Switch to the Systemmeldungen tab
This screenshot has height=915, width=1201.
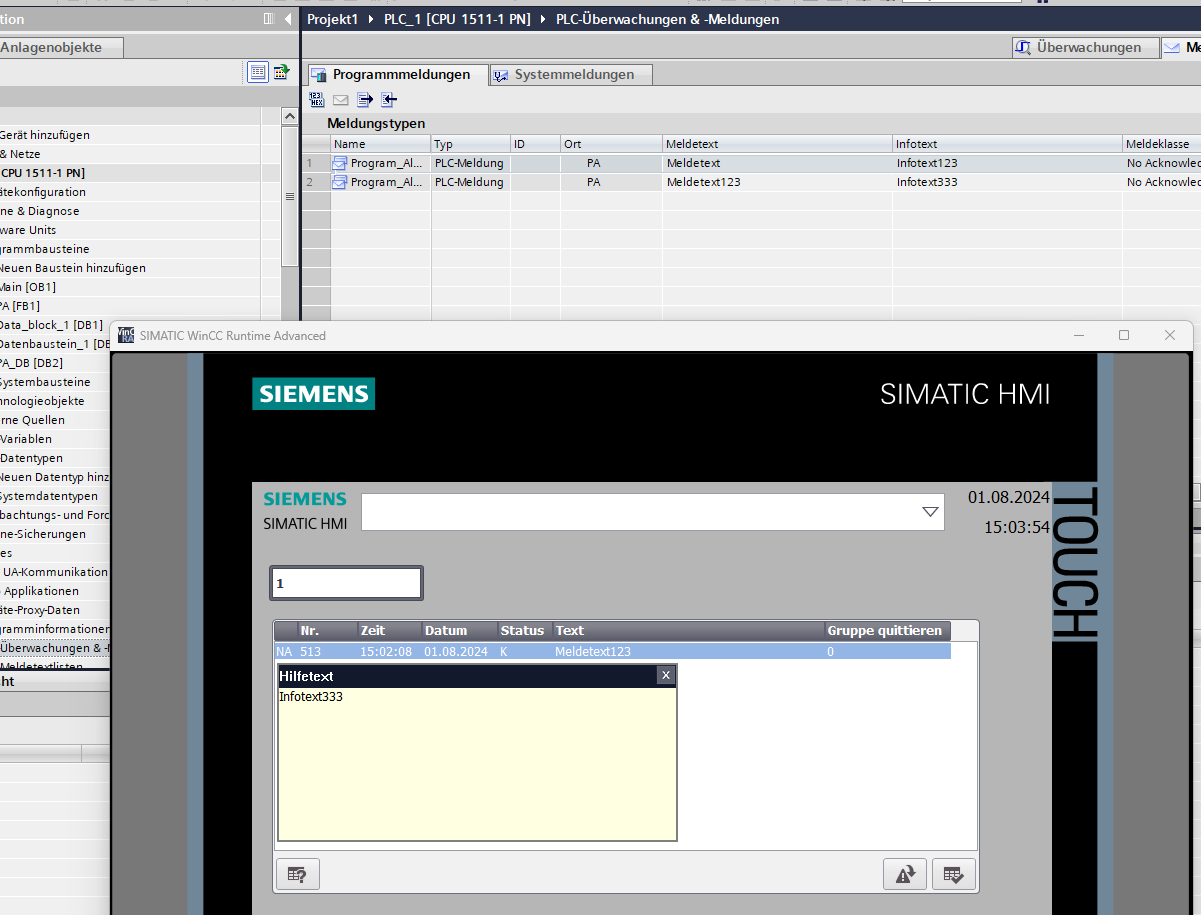[x=572, y=75]
